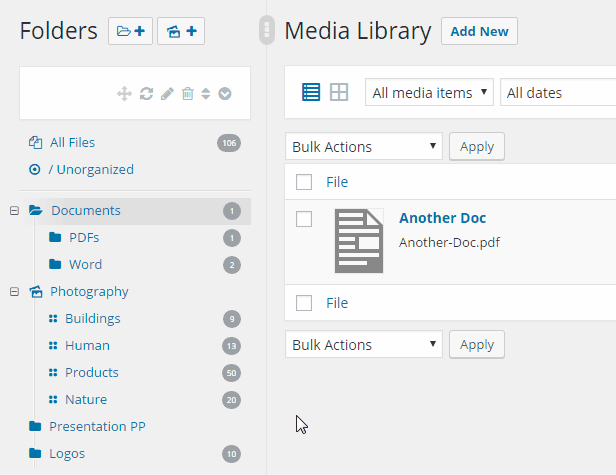The width and height of the screenshot is (616, 475).
Task: Open the top Bulk Actions dropdown
Action: pyautogui.click(x=364, y=147)
